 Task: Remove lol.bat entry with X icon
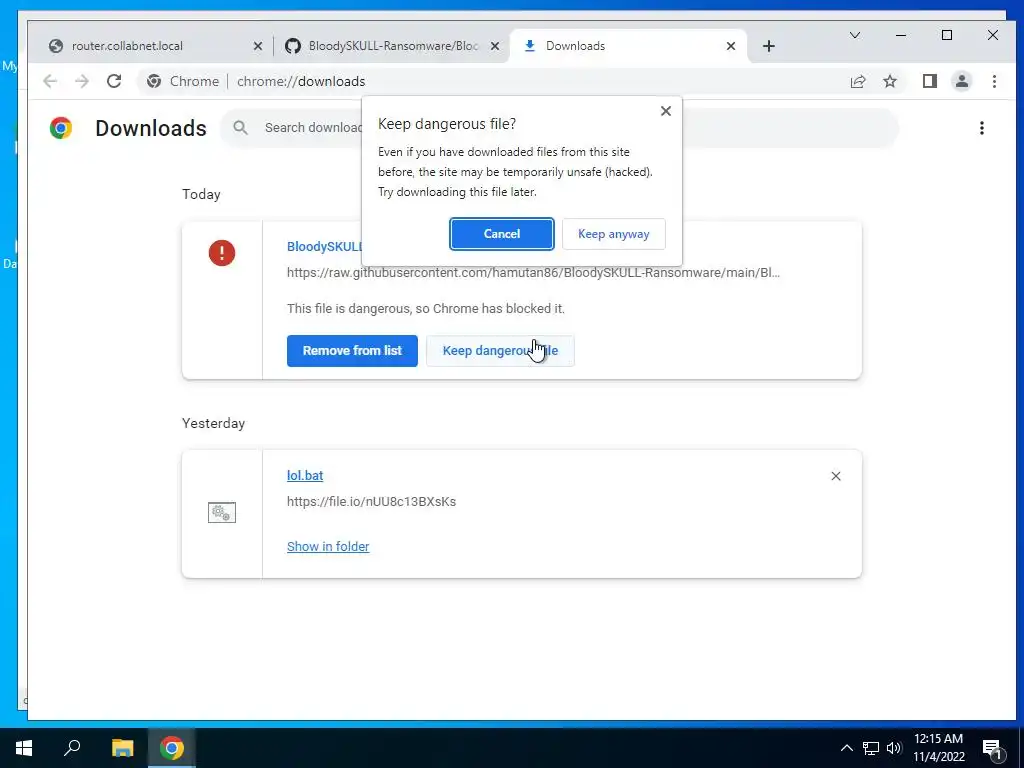point(836,476)
